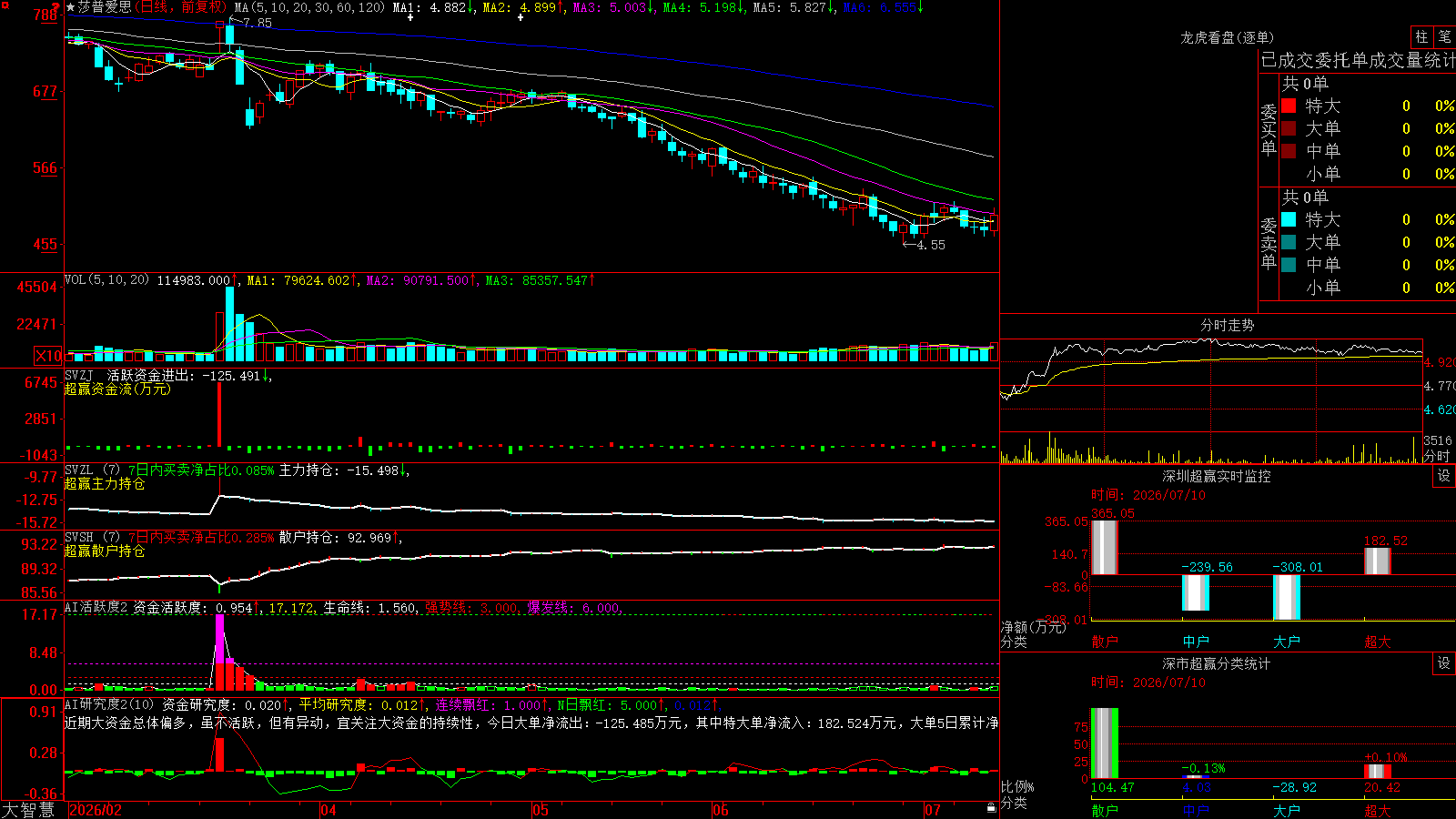Screen dimensions: 1456x819
Task: Click the lock icon on the date axis
Action: tap(991, 808)
